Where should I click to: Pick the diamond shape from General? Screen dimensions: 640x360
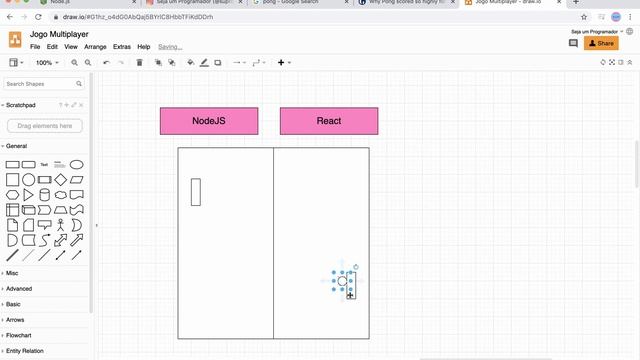[x=60, y=180]
